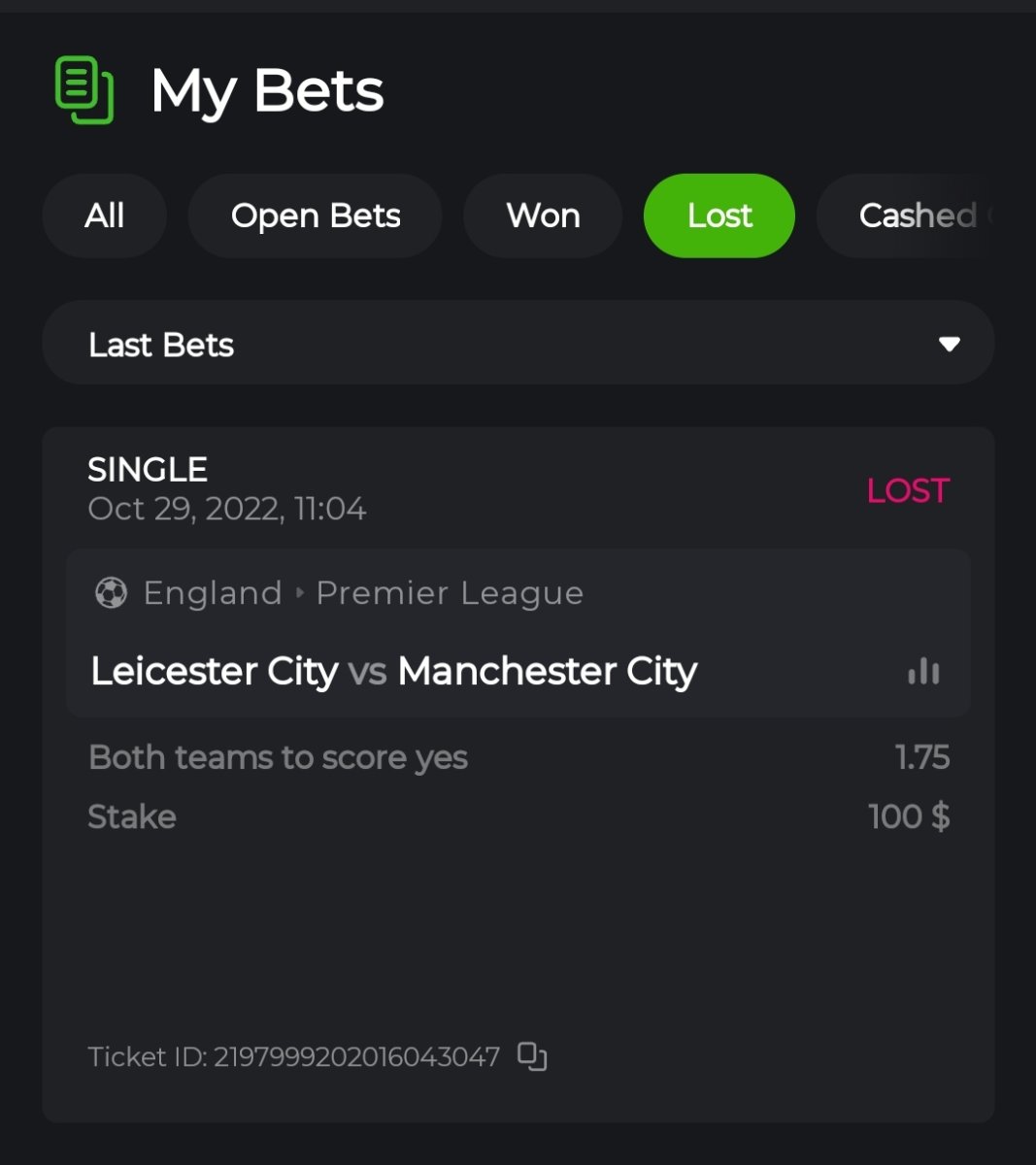Open match statistics bar chart icon
This screenshot has height=1165, width=1036.
(x=923, y=672)
